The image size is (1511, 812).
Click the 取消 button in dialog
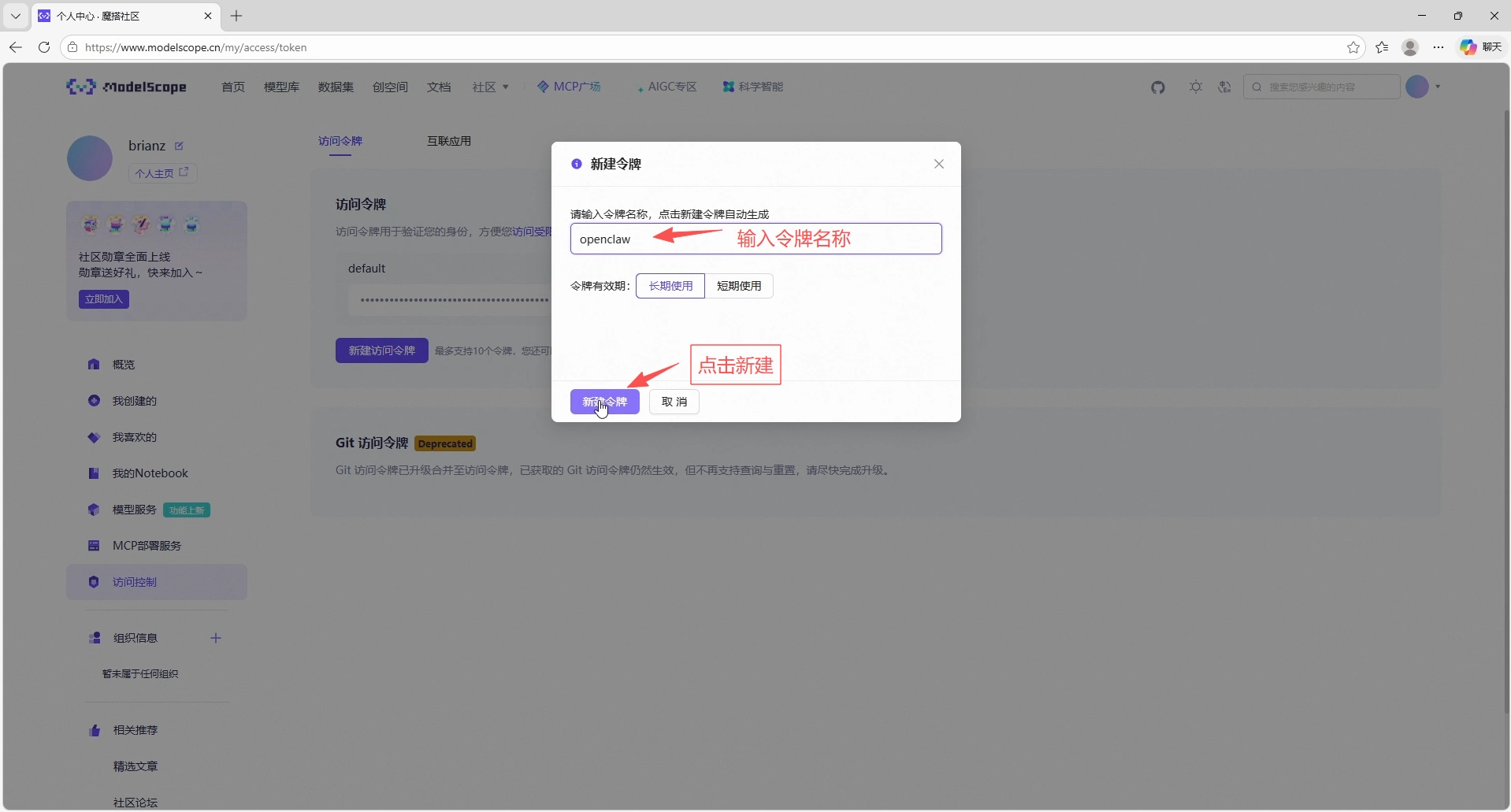click(674, 402)
